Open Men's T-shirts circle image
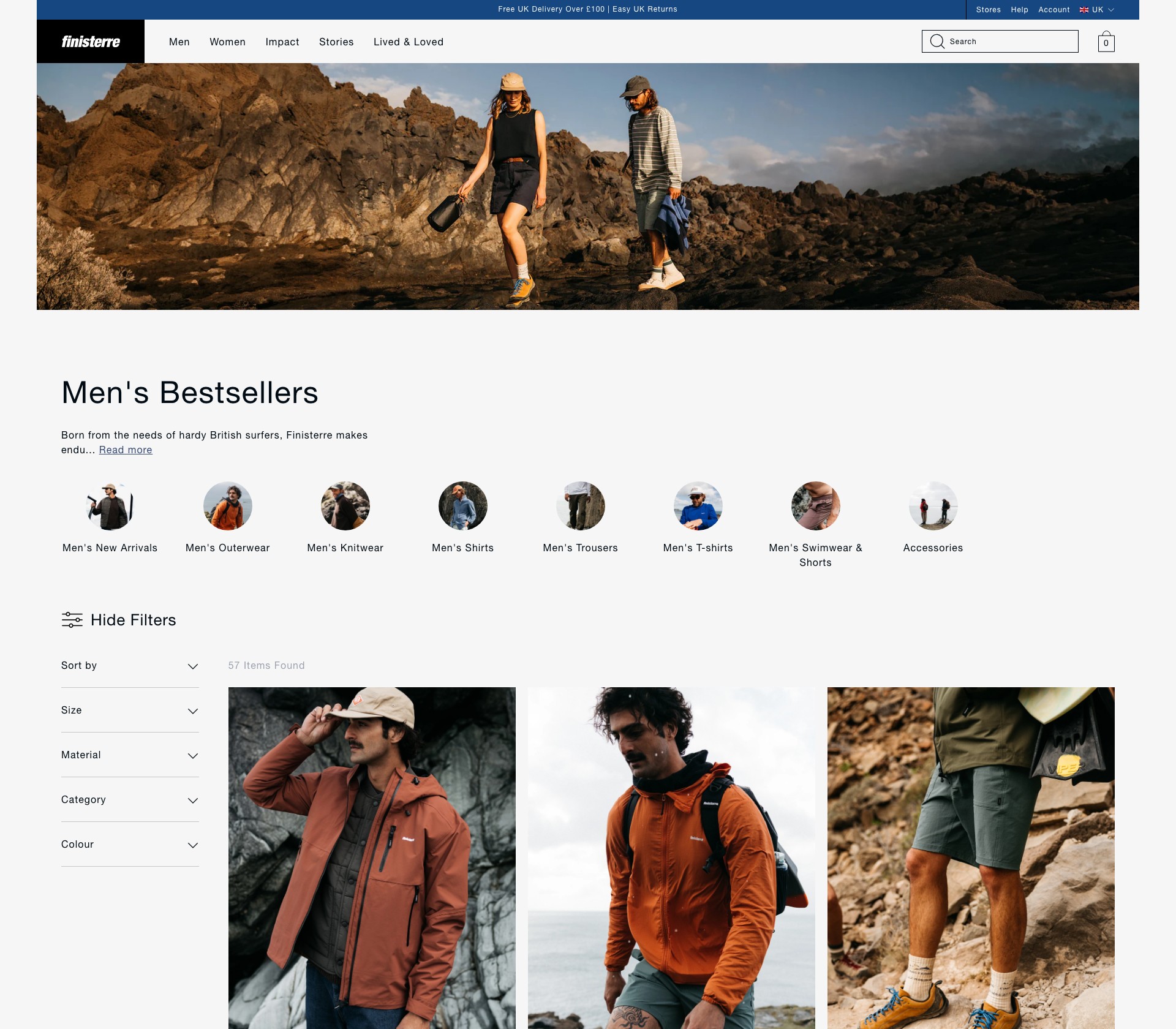 [x=698, y=506]
